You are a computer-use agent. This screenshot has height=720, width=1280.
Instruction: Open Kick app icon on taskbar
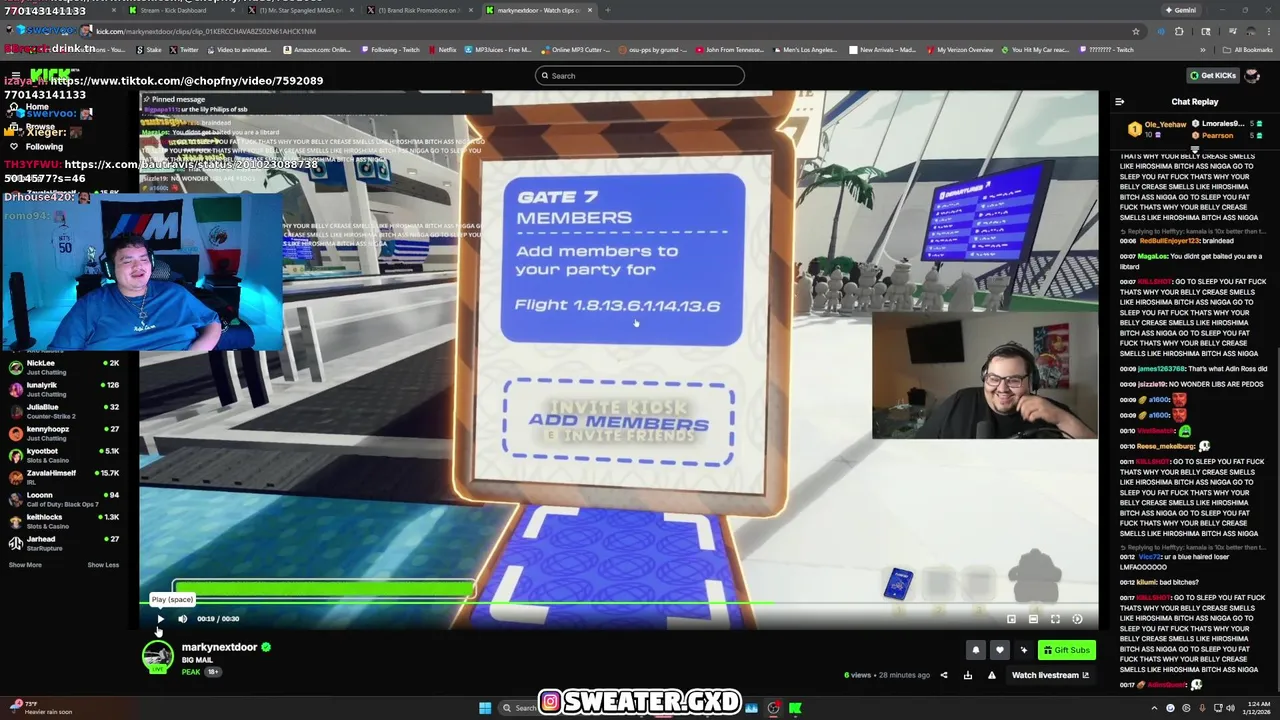(795, 708)
